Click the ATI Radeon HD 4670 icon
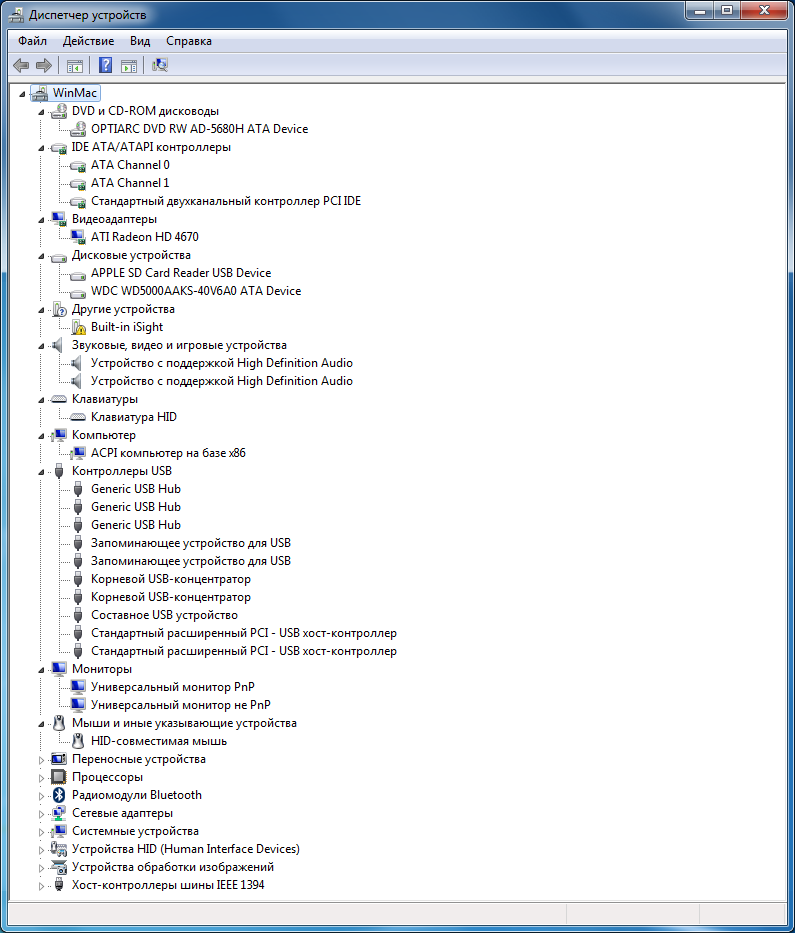 click(78, 237)
